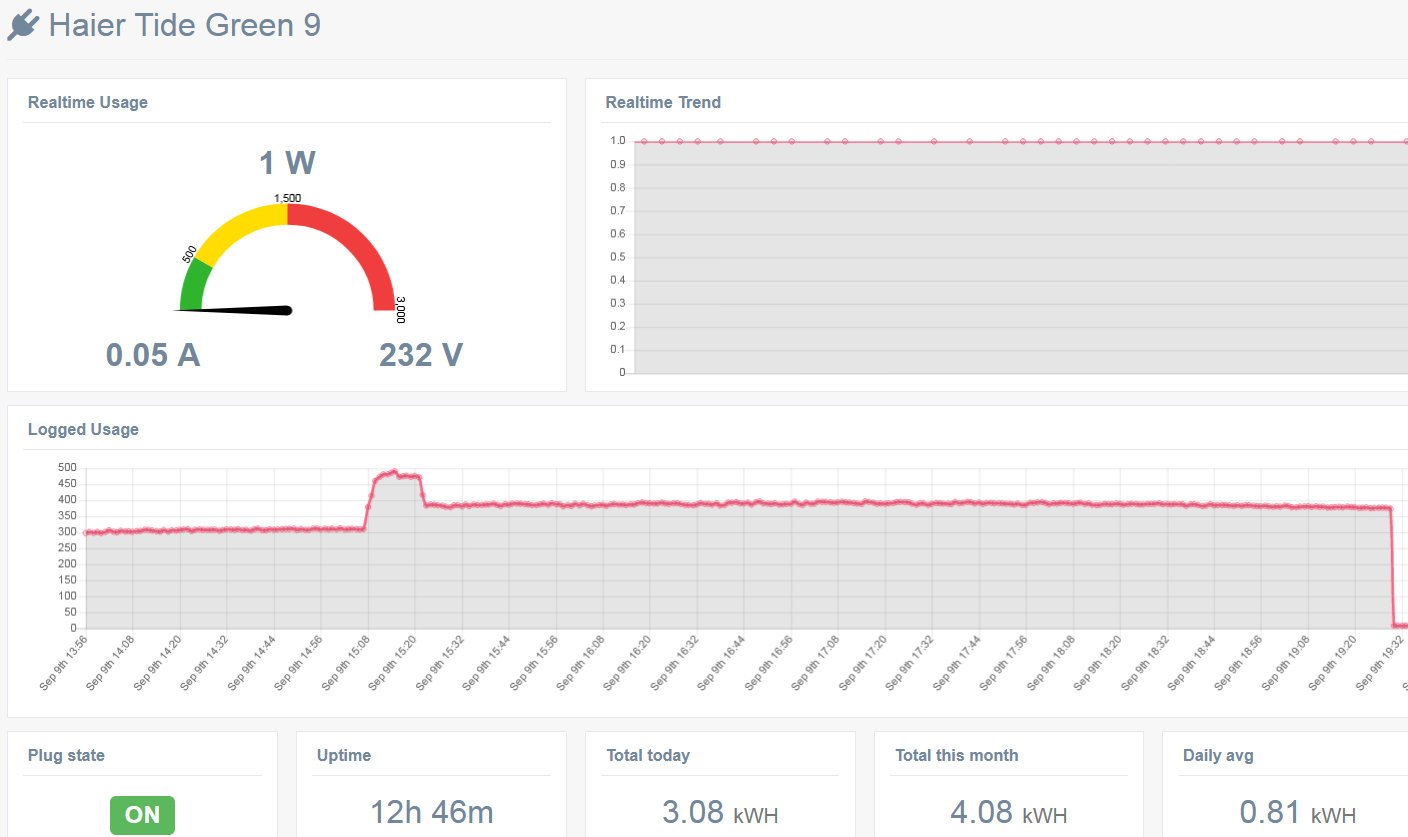
Task: Click the Sep 9th 18:44 axis label
Action: point(1193,664)
